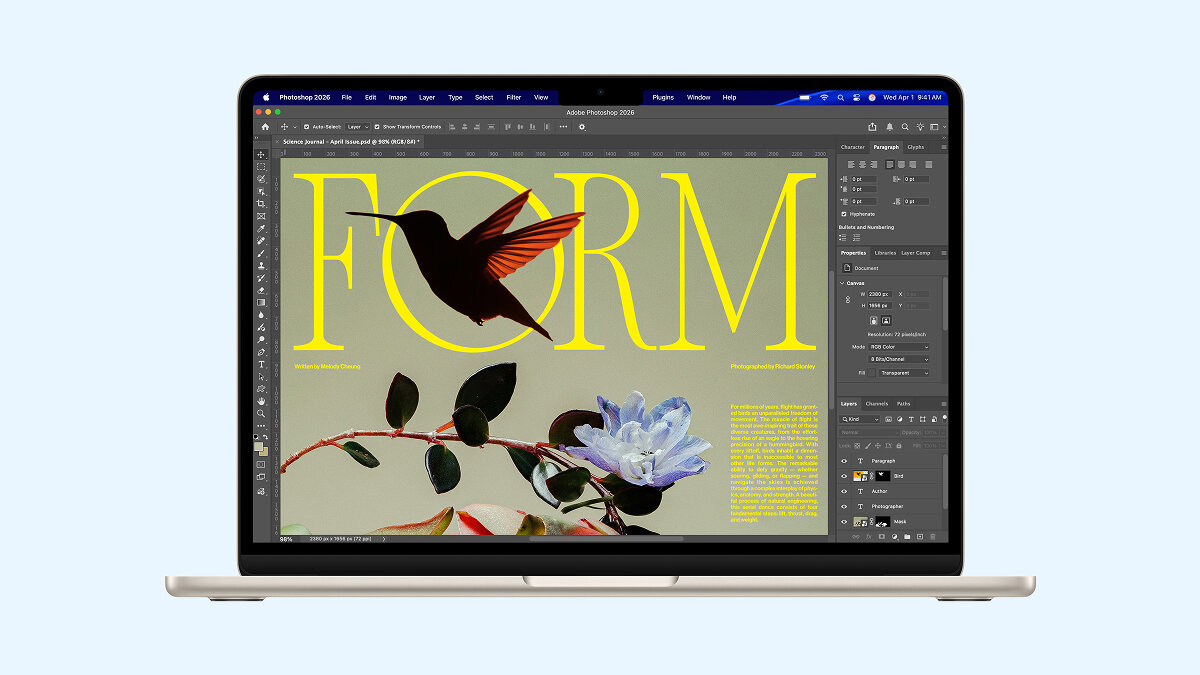Select the Frame tool
Screen dimensions: 1200x675
pyautogui.click(x=261, y=216)
